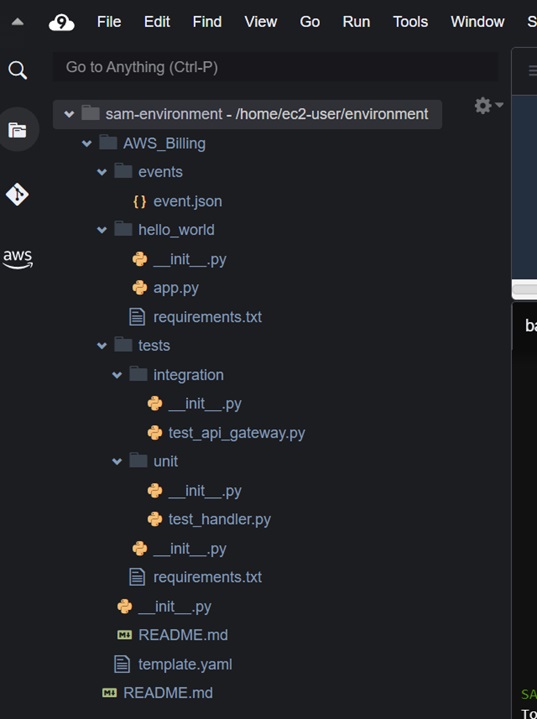
Task: Click folder icon of integration directory
Action: (138, 374)
